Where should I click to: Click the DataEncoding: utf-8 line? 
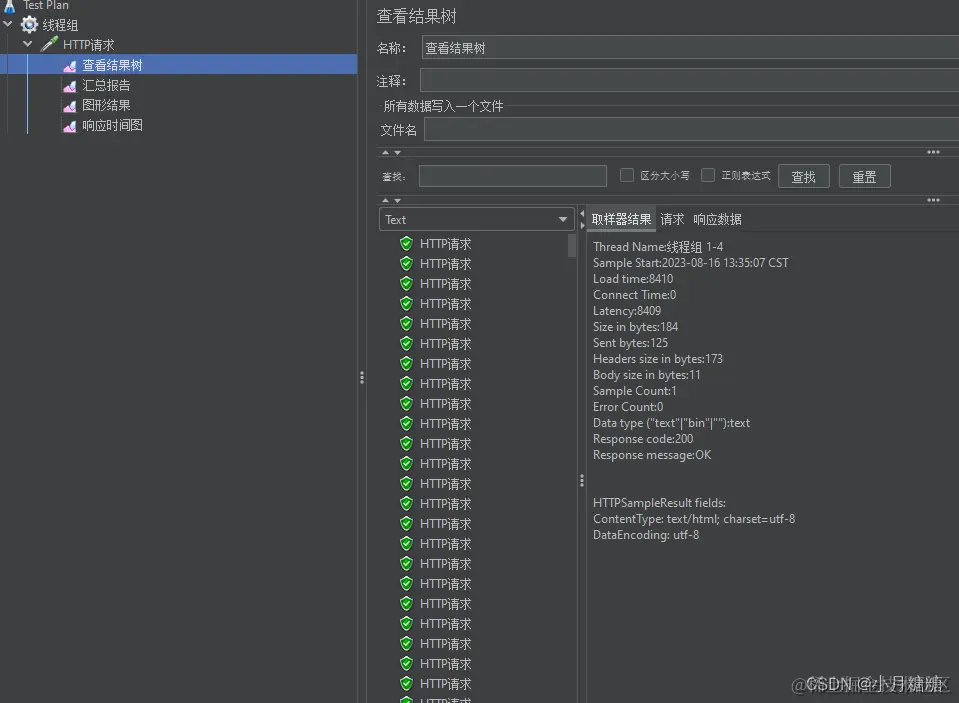pyautogui.click(x=646, y=535)
